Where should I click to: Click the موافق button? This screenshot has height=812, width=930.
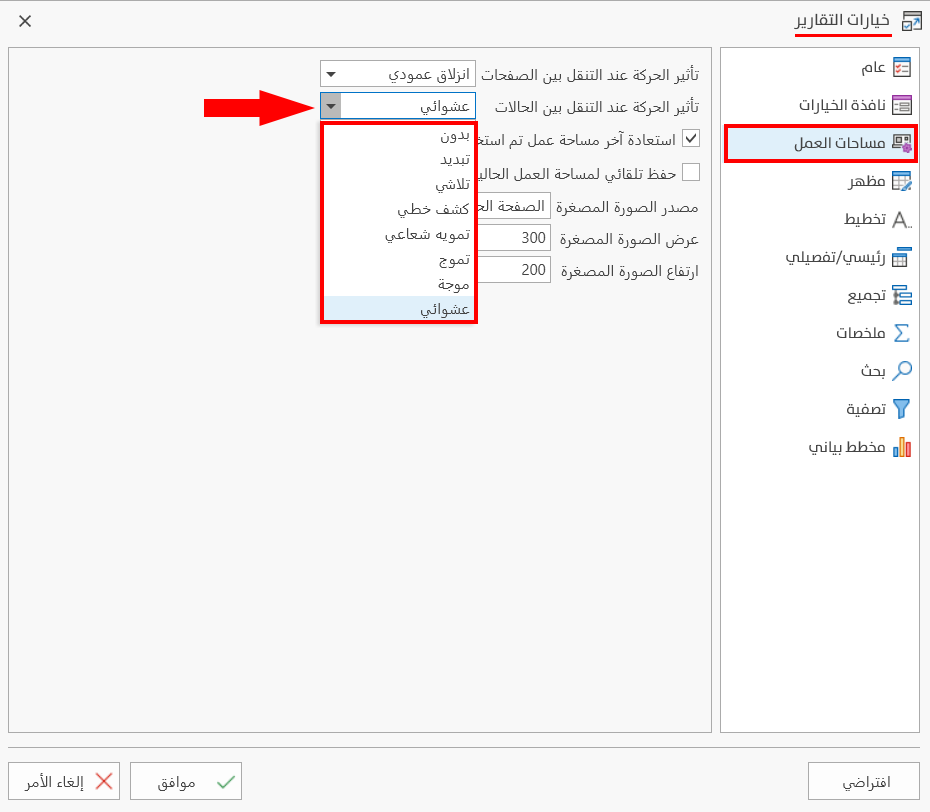pos(186,781)
